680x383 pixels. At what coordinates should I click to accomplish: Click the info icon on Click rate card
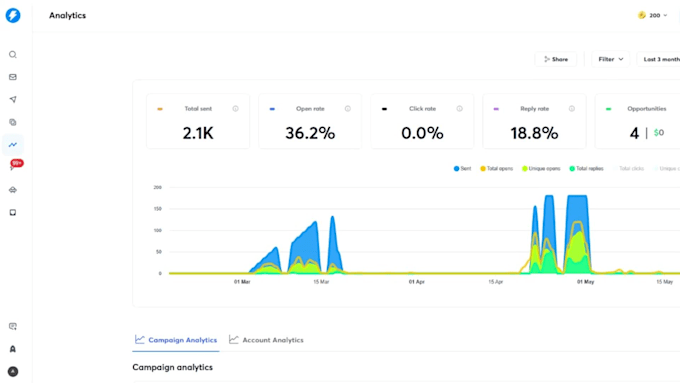pos(460,109)
